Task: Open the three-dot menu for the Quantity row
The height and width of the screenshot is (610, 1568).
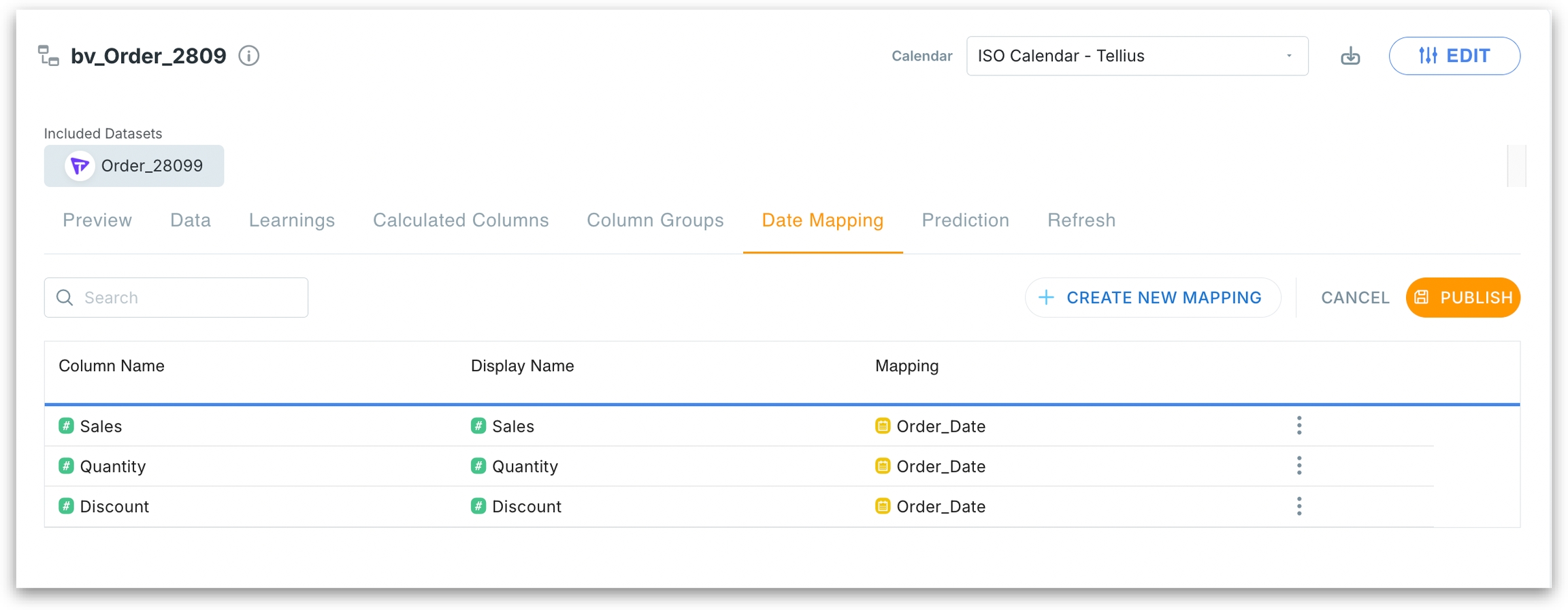Action: pyautogui.click(x=1299, y=466)
